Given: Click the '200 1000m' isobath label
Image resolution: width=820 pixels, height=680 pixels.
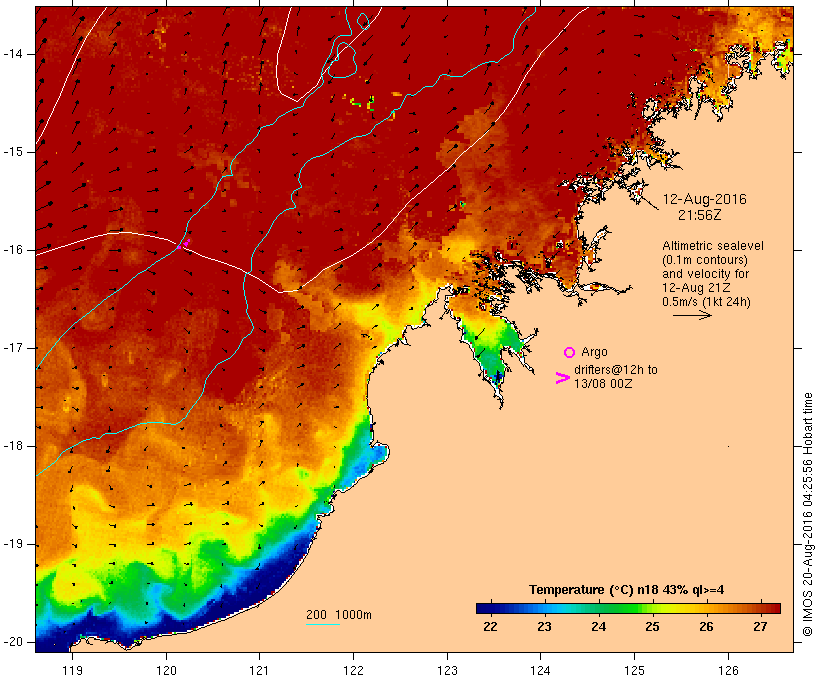Looking at the screenshot, I should tap(339, 615).
